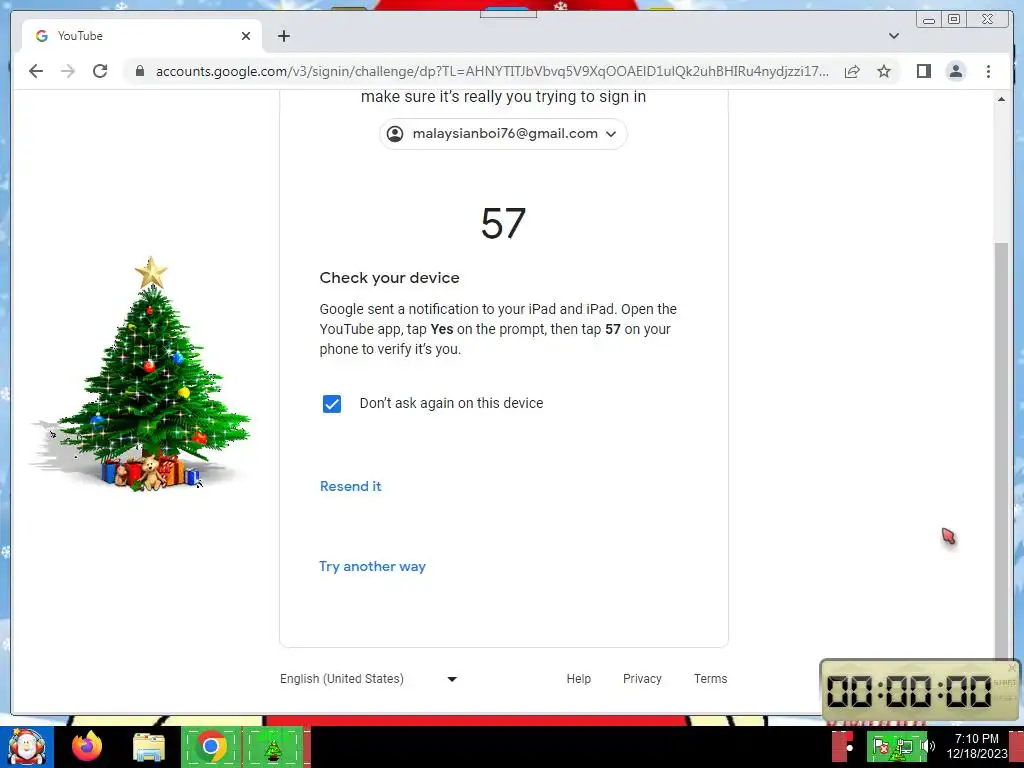Click the Resend it link
Viewport: 1024px width, 768px height.
(351, 486)
